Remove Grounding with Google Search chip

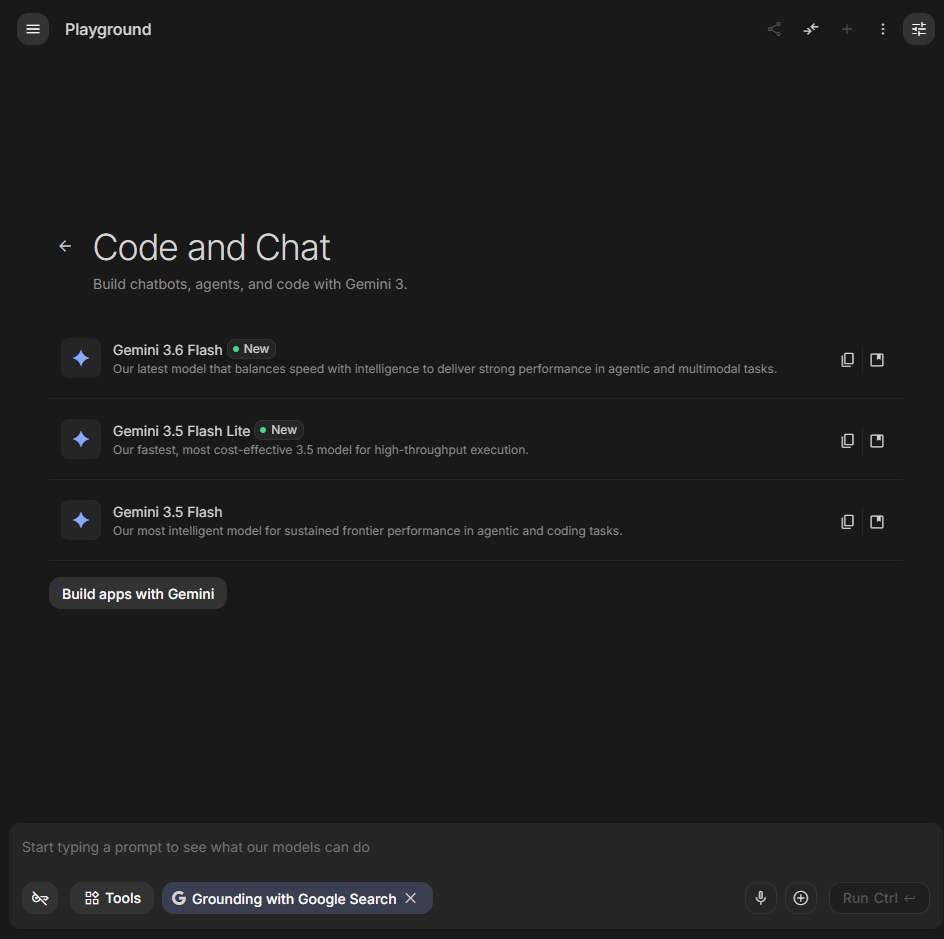tap(411, 898)
